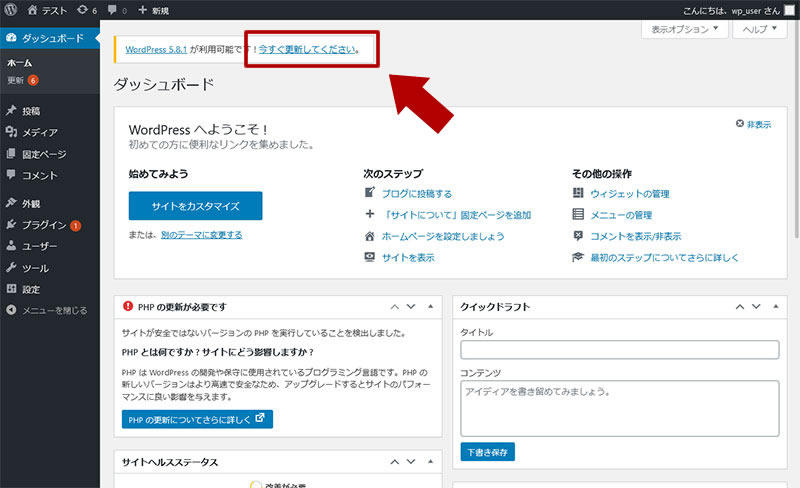This screenshot has height=488, width=800.
Task: Click こんにちは、wp_user さん account greeting
Action: click(732, 10)
